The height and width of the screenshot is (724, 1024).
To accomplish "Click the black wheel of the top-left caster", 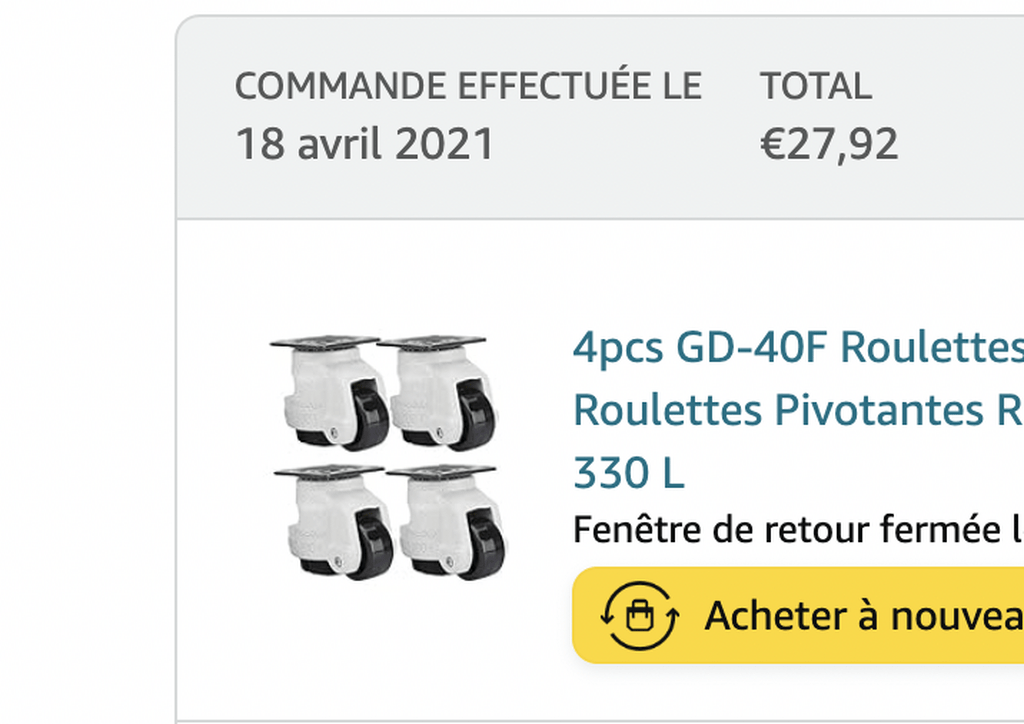I will tap(369, 414).
